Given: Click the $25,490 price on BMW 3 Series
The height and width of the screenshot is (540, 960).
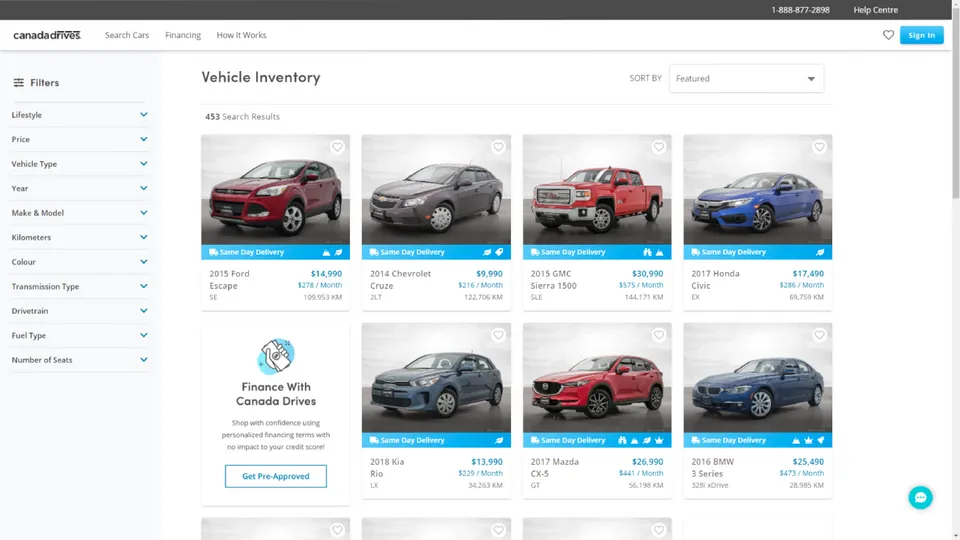Looking at the screenshot, I should coord(808,462).
